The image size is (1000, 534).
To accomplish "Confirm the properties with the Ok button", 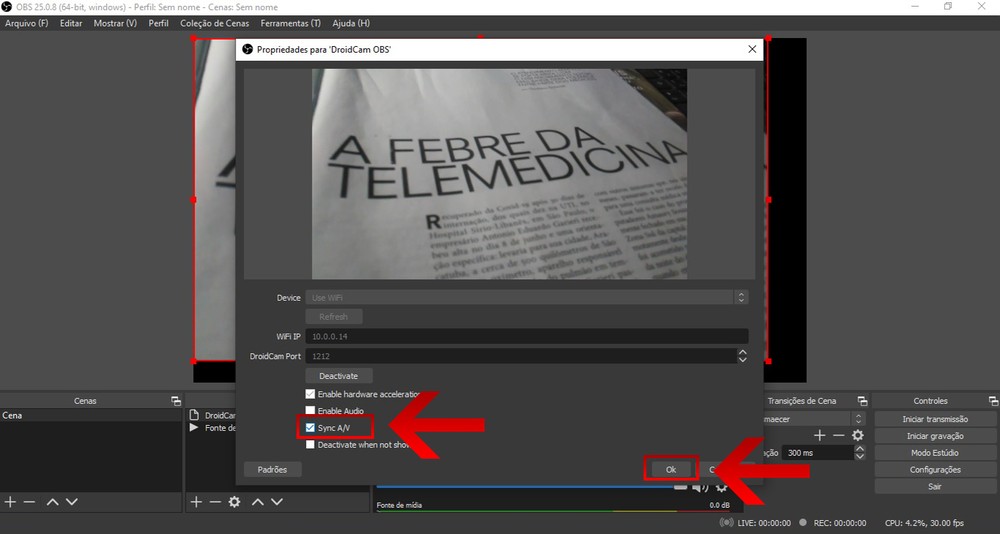I will pyautogui.click(x=671, y=470).
